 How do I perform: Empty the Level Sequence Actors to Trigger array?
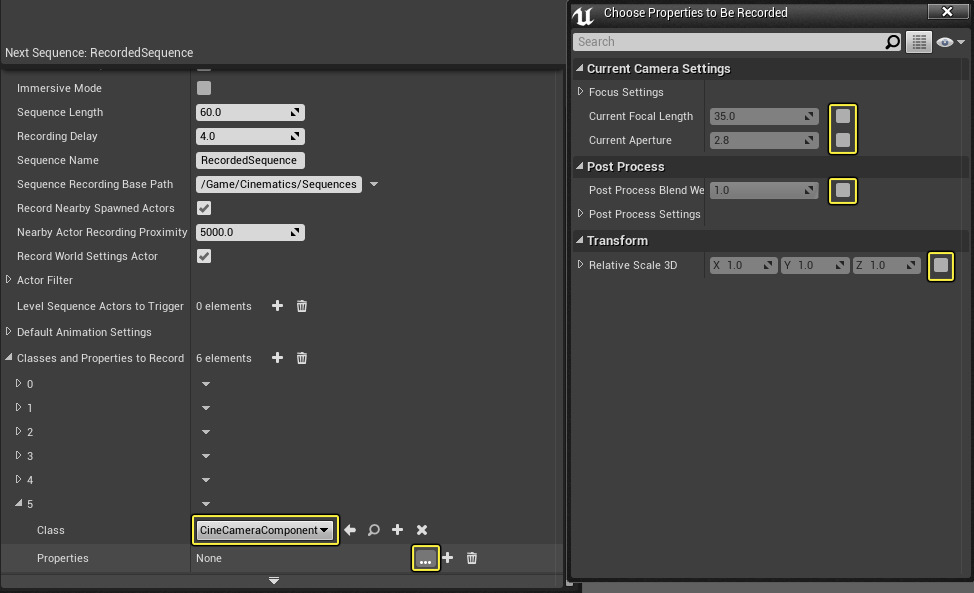click(302, 306)
